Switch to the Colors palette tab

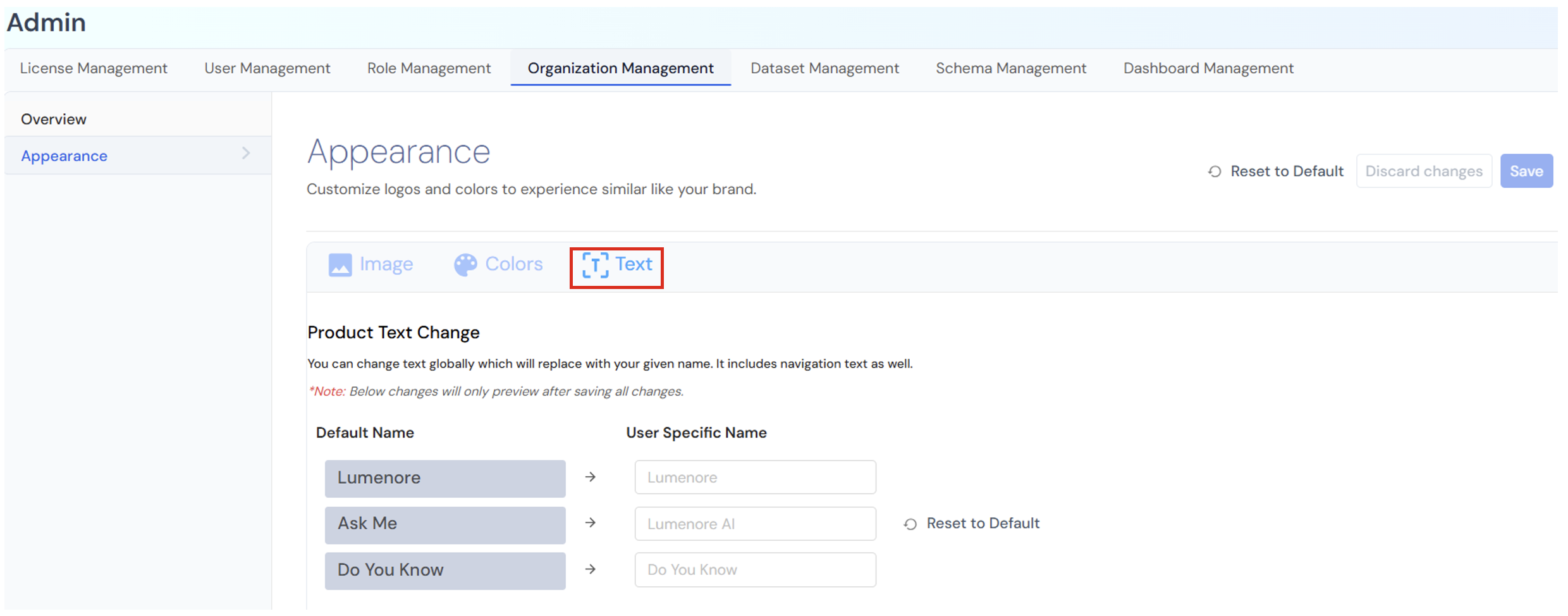click(x=498, y=264)
